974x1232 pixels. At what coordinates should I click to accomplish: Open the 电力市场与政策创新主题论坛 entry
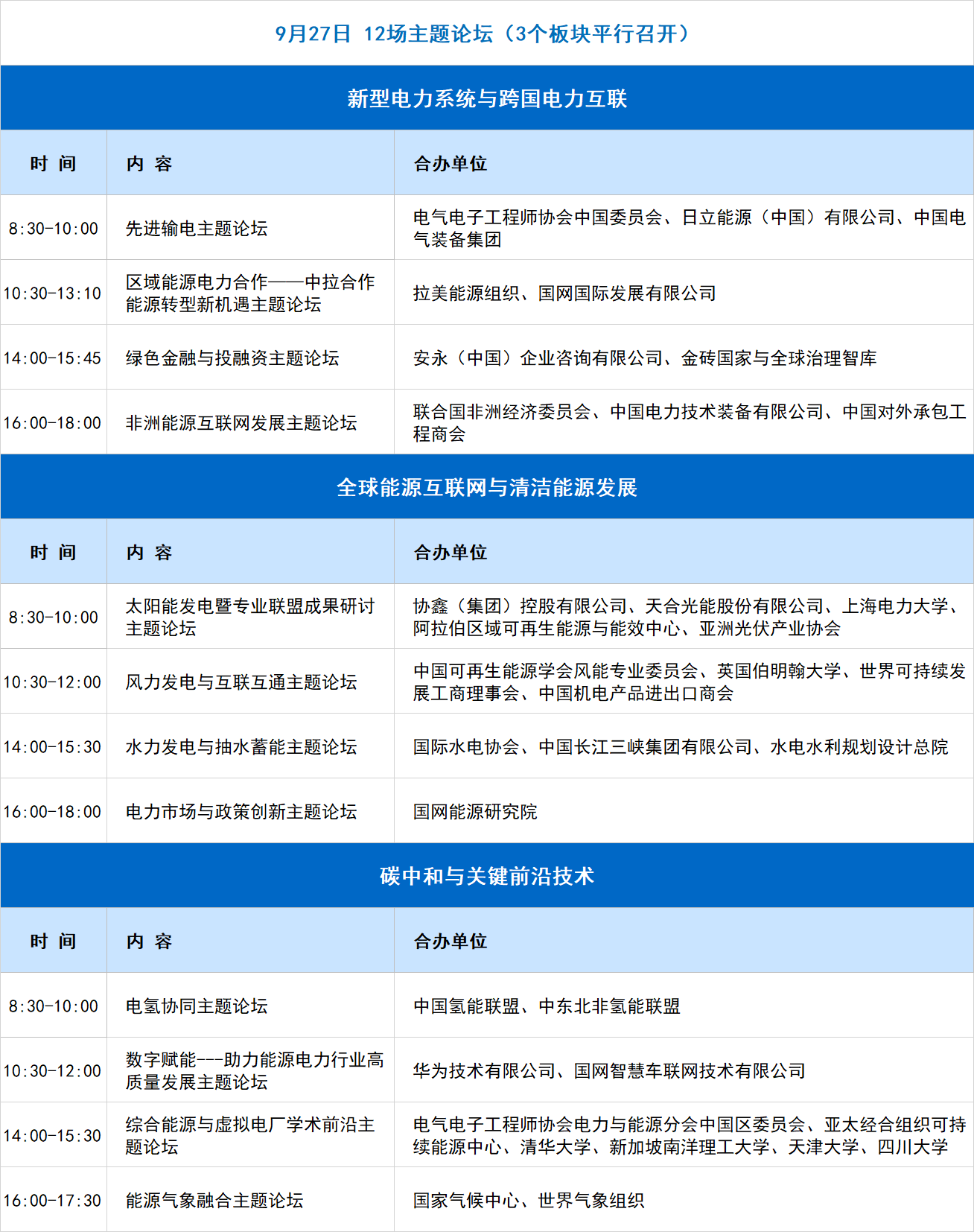pos(241,812)
